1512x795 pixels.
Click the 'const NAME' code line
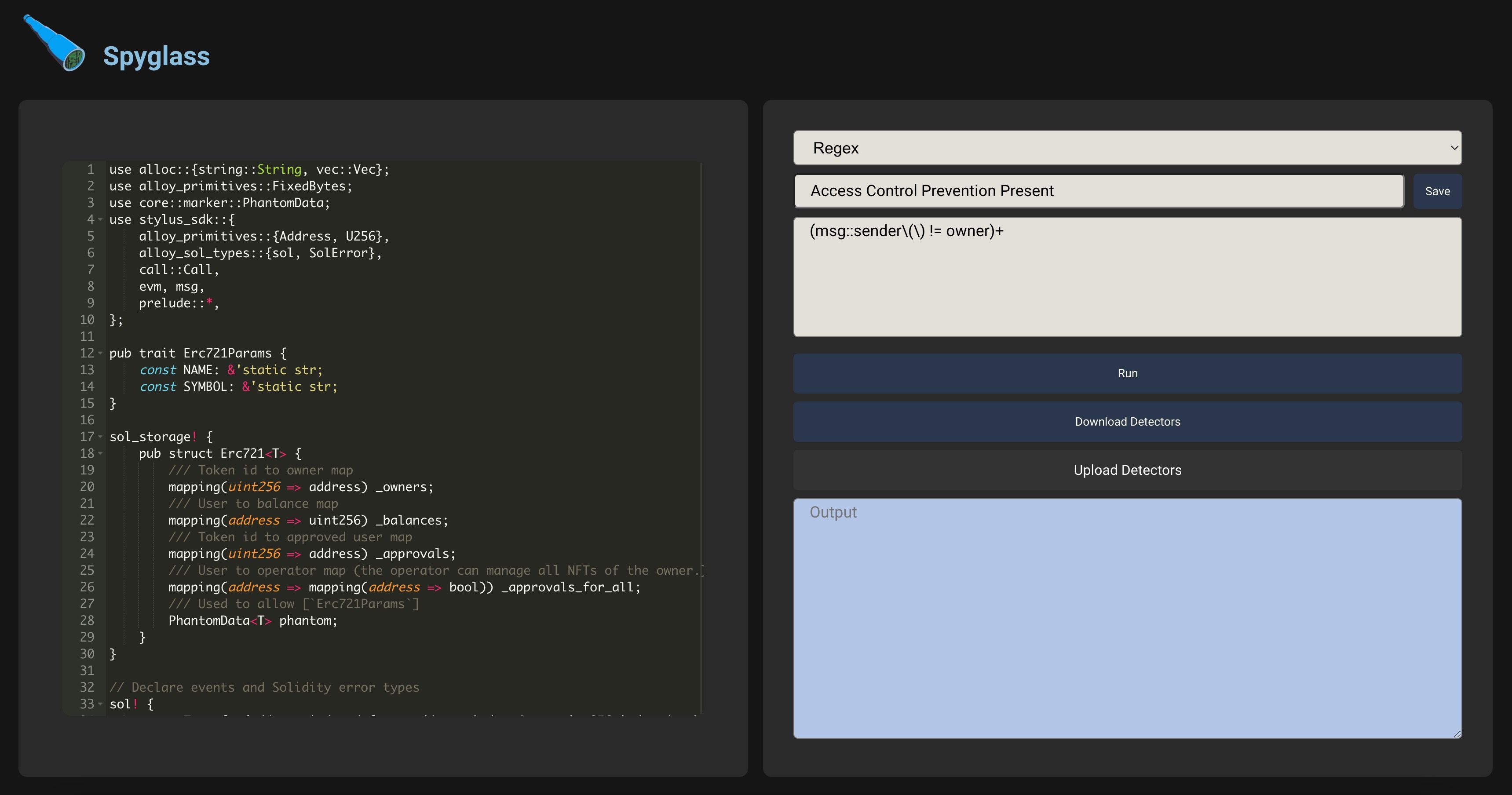(231, 370)
